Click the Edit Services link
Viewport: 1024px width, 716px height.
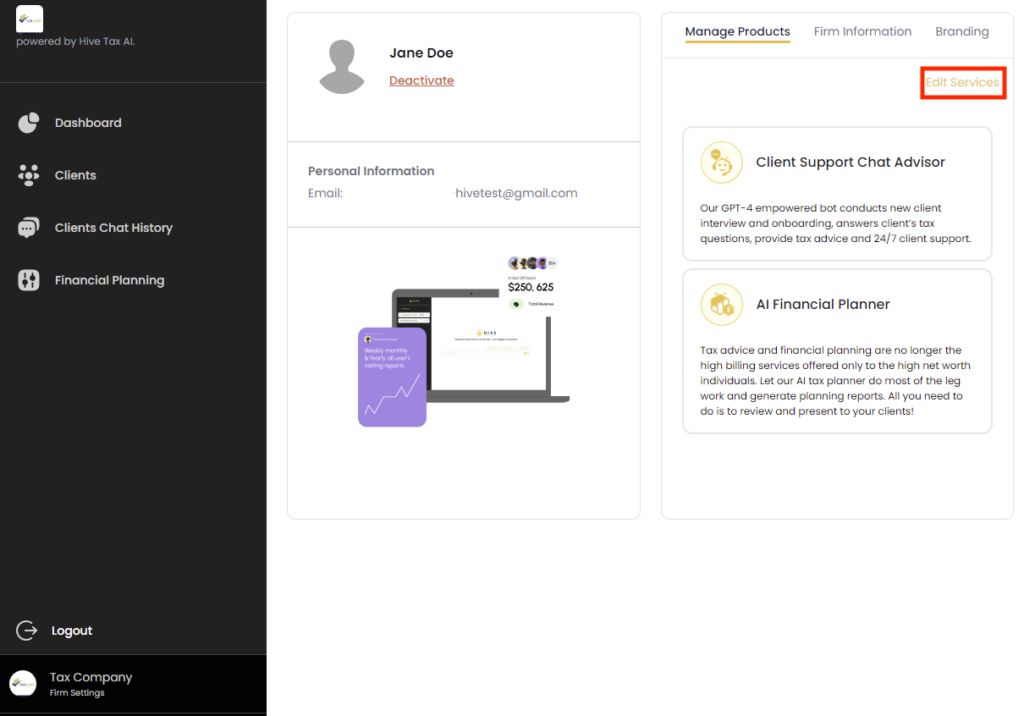pos(962,82)
